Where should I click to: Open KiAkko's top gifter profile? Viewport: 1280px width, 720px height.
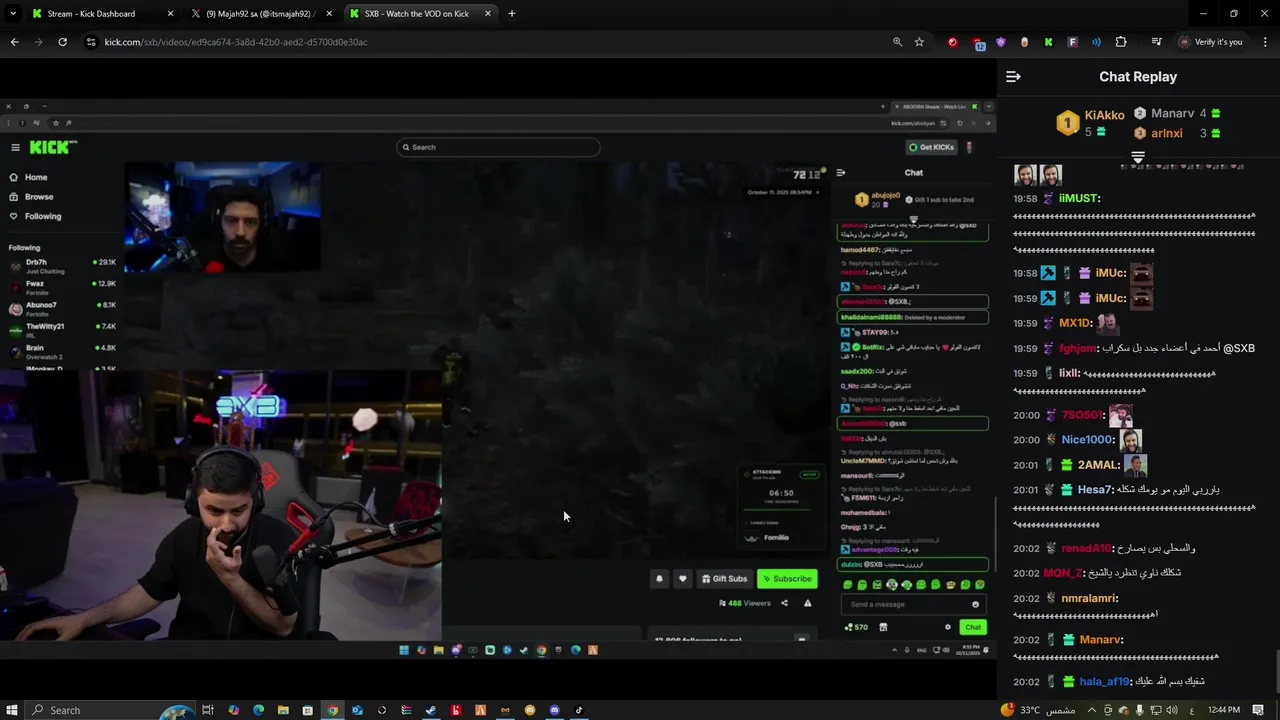point(1104,115)
